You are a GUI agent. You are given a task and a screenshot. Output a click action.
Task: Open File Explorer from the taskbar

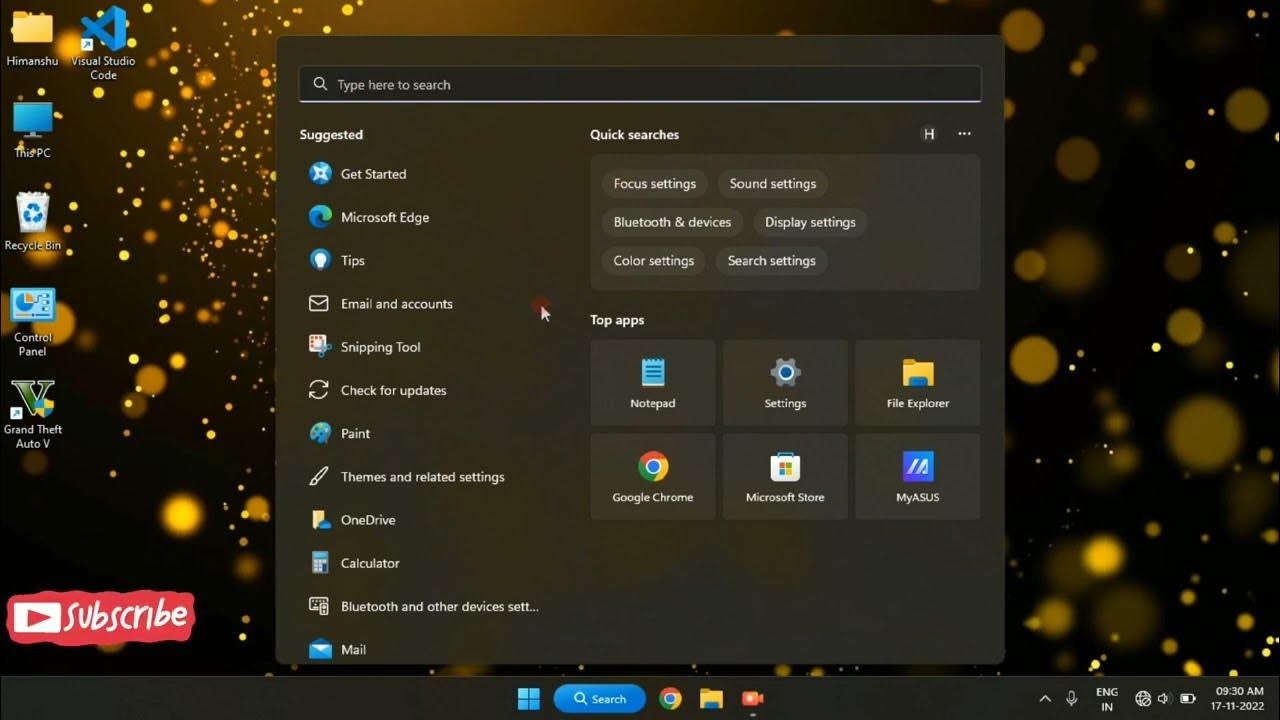click(x=711, y=699)
